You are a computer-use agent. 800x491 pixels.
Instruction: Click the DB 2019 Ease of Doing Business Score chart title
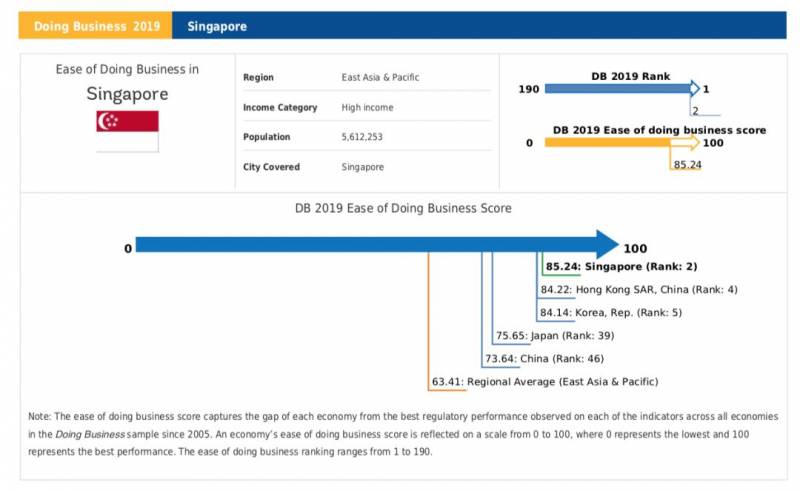pyautogui.click(x=403, y=209)
